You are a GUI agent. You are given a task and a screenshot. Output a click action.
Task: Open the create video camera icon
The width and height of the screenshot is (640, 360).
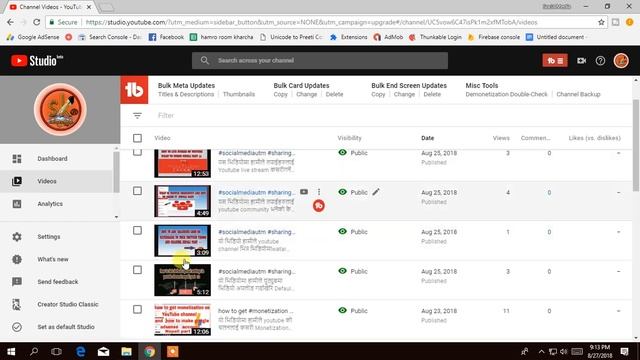582,60
